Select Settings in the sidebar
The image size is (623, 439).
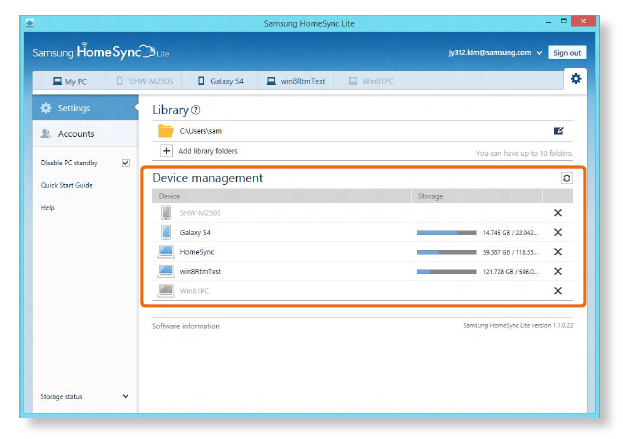tap(85, 108)
